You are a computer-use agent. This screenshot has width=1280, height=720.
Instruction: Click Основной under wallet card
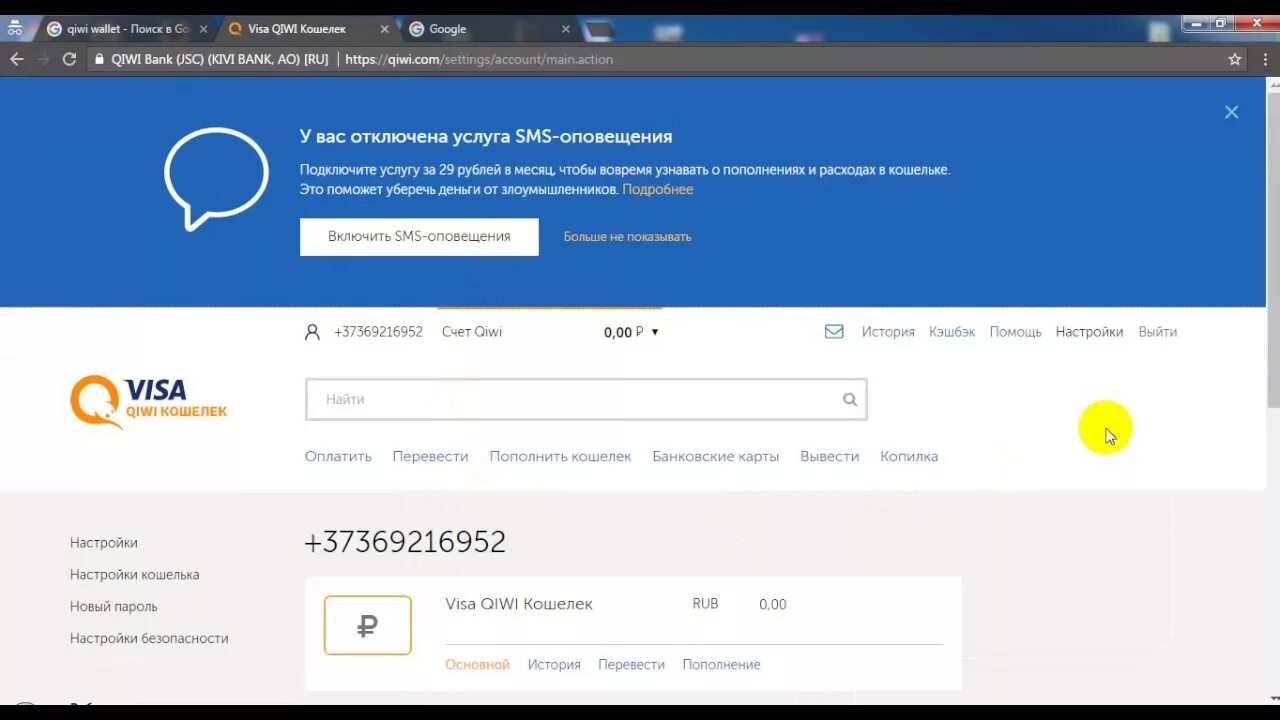pos(477,665)
